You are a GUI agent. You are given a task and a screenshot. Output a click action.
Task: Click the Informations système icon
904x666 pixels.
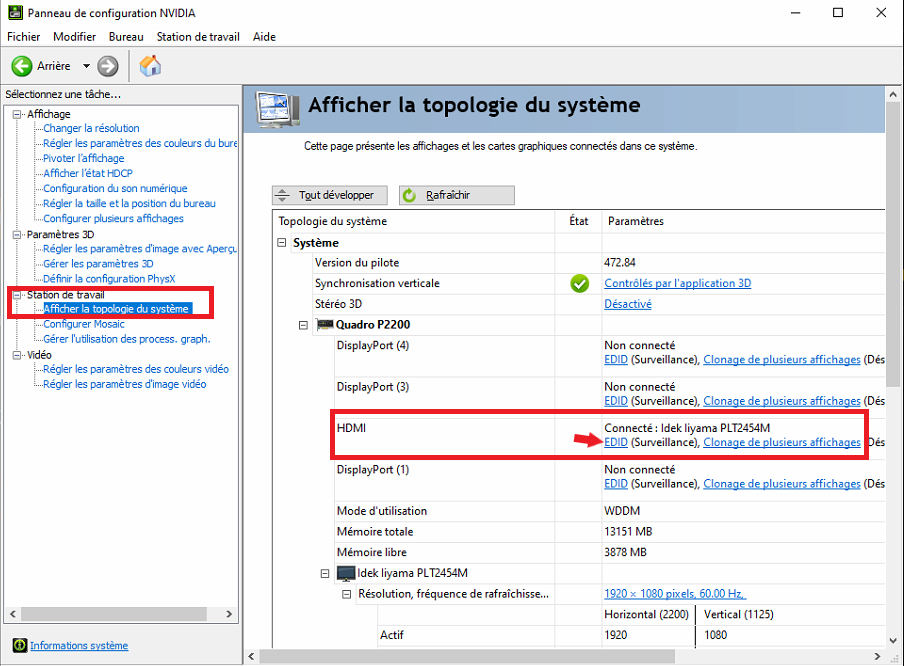click(x=20, y=645)
